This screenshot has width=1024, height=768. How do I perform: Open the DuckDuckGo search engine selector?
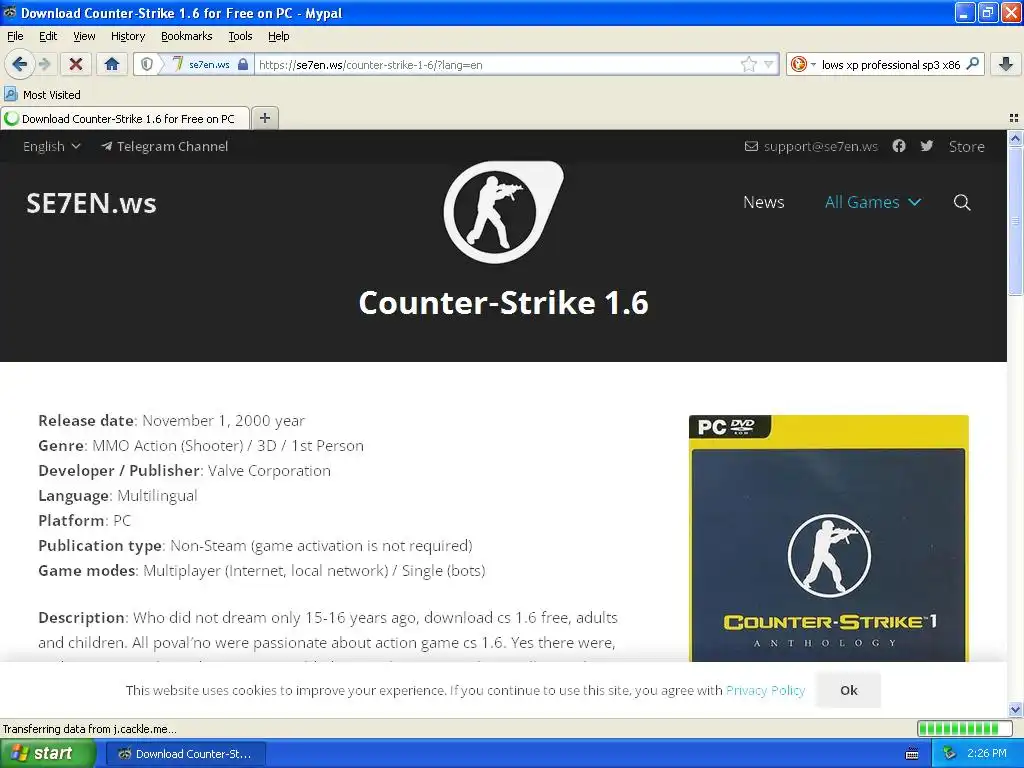pos(803,64)
